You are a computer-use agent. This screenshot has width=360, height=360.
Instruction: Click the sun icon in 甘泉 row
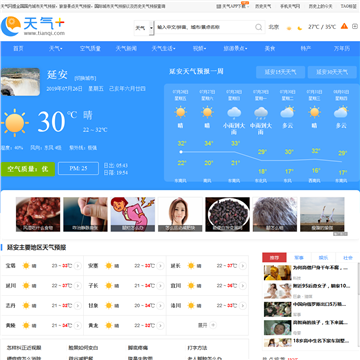108,305
